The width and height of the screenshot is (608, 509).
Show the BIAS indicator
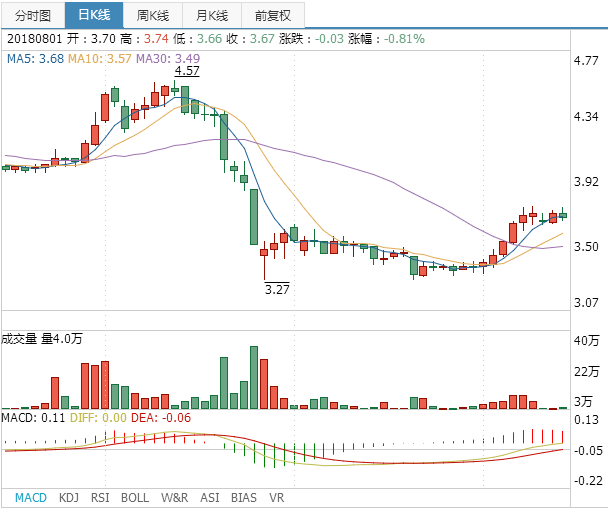(244, 497)
